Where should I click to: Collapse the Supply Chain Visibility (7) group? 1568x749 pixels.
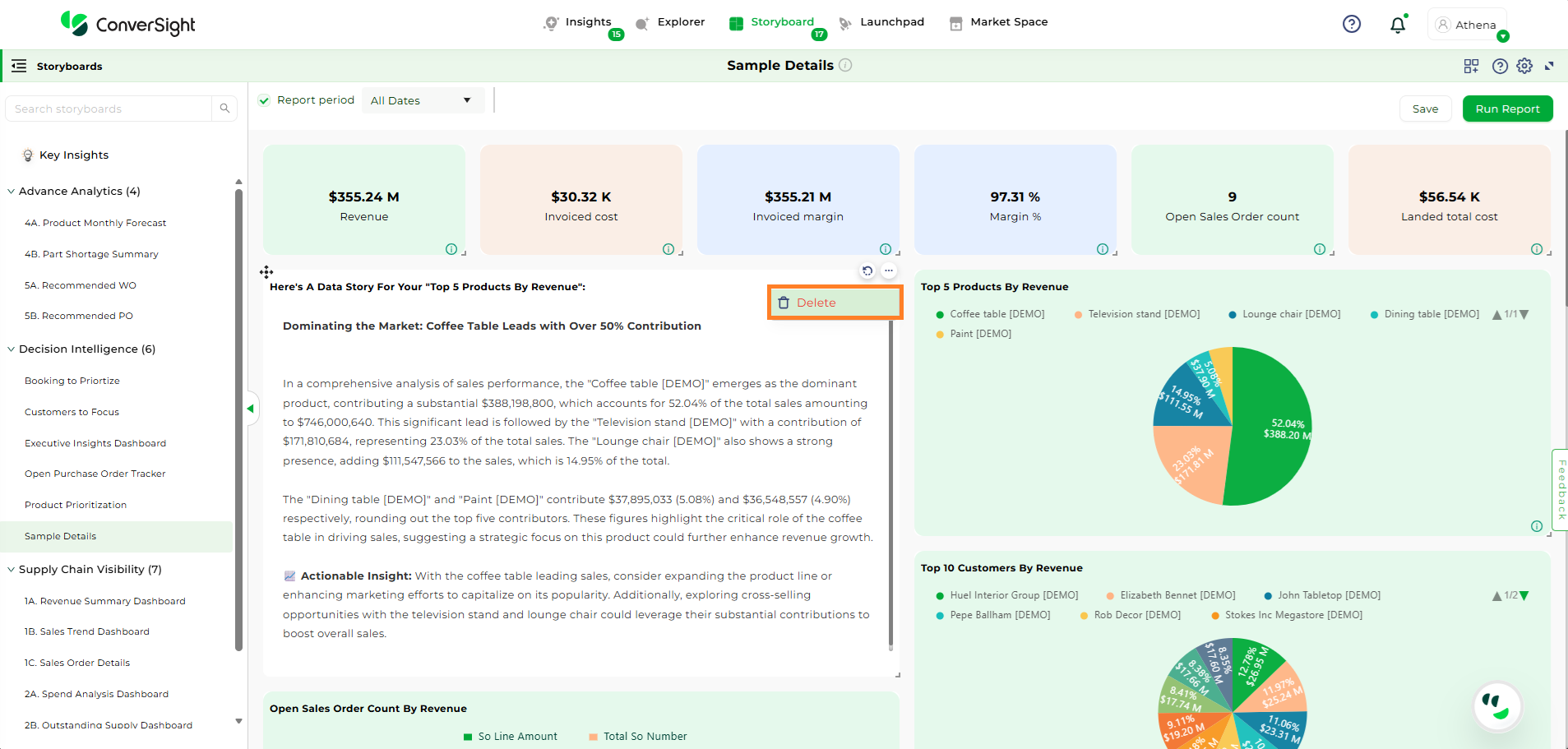pyautogui.click(x=12, y=570)
